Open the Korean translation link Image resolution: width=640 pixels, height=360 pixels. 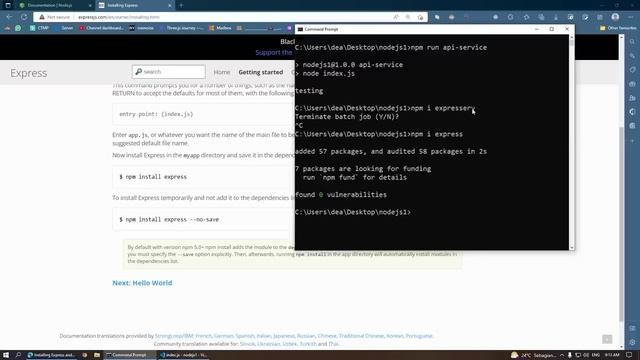pyautogui.click(x=395, y=336)
